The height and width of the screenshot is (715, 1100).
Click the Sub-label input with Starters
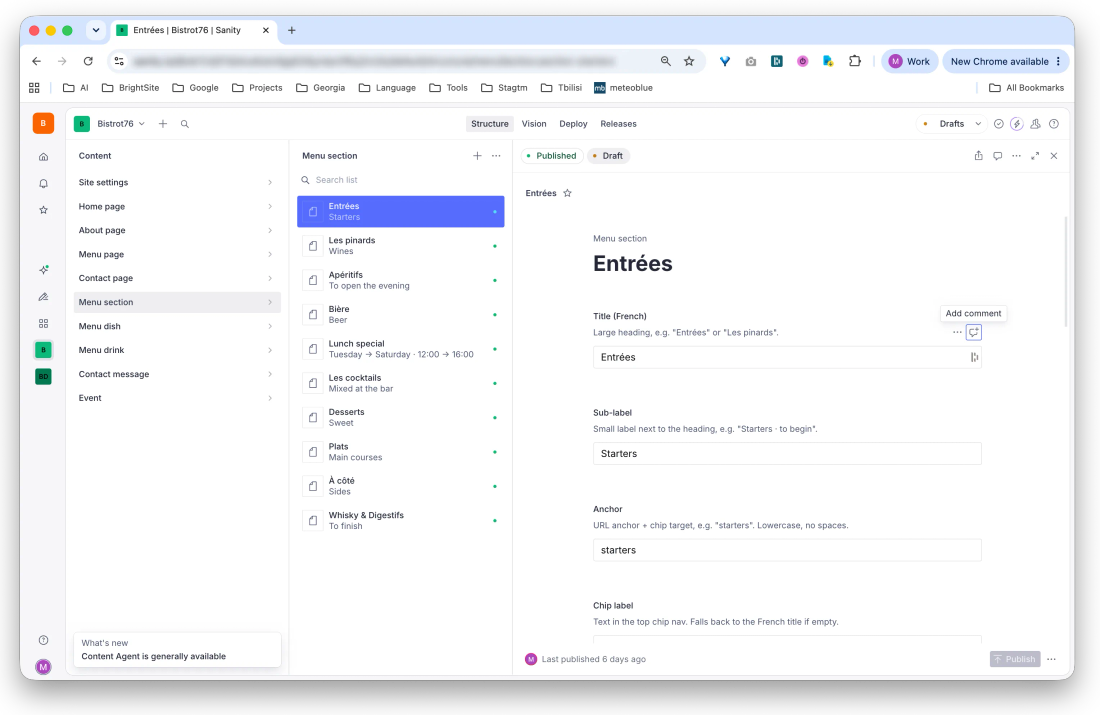(x=787, y=453)
